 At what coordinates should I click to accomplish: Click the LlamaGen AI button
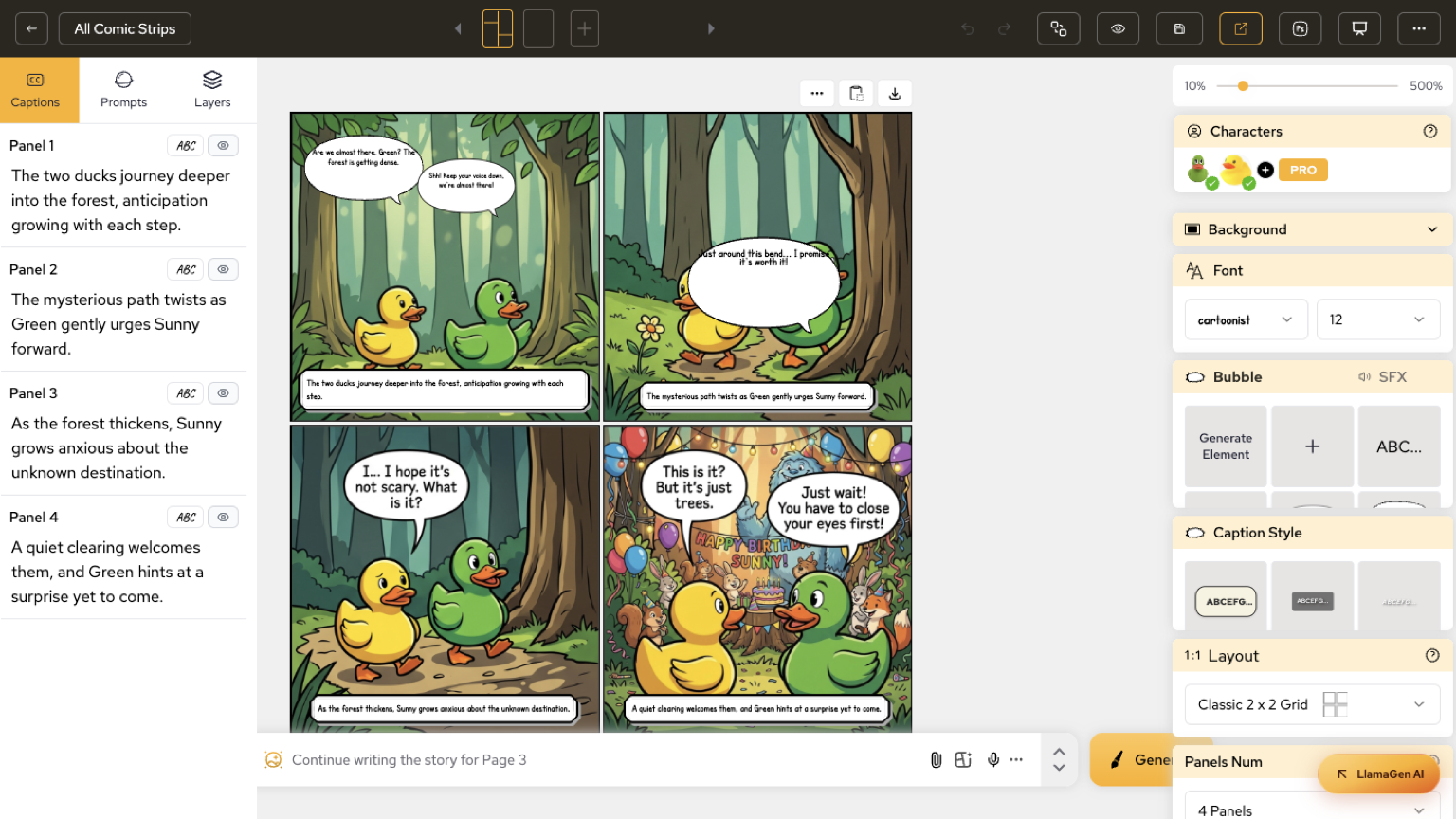1379,774
